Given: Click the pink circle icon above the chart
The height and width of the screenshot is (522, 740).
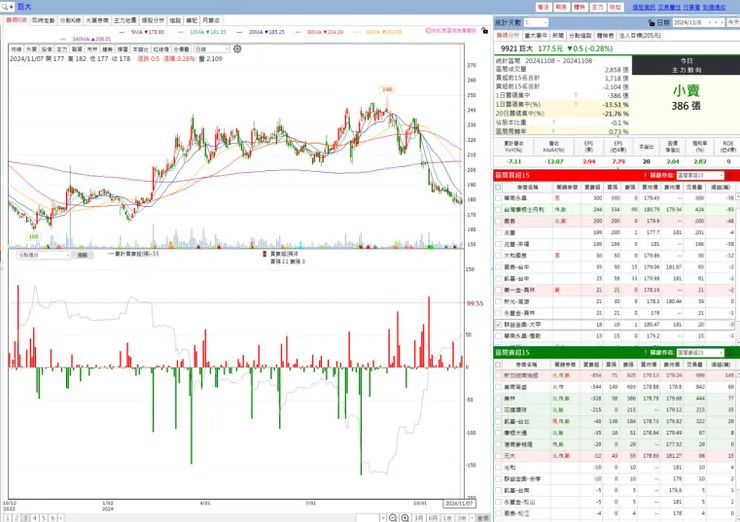Looking at the screenshot, I should coord(429,31).
